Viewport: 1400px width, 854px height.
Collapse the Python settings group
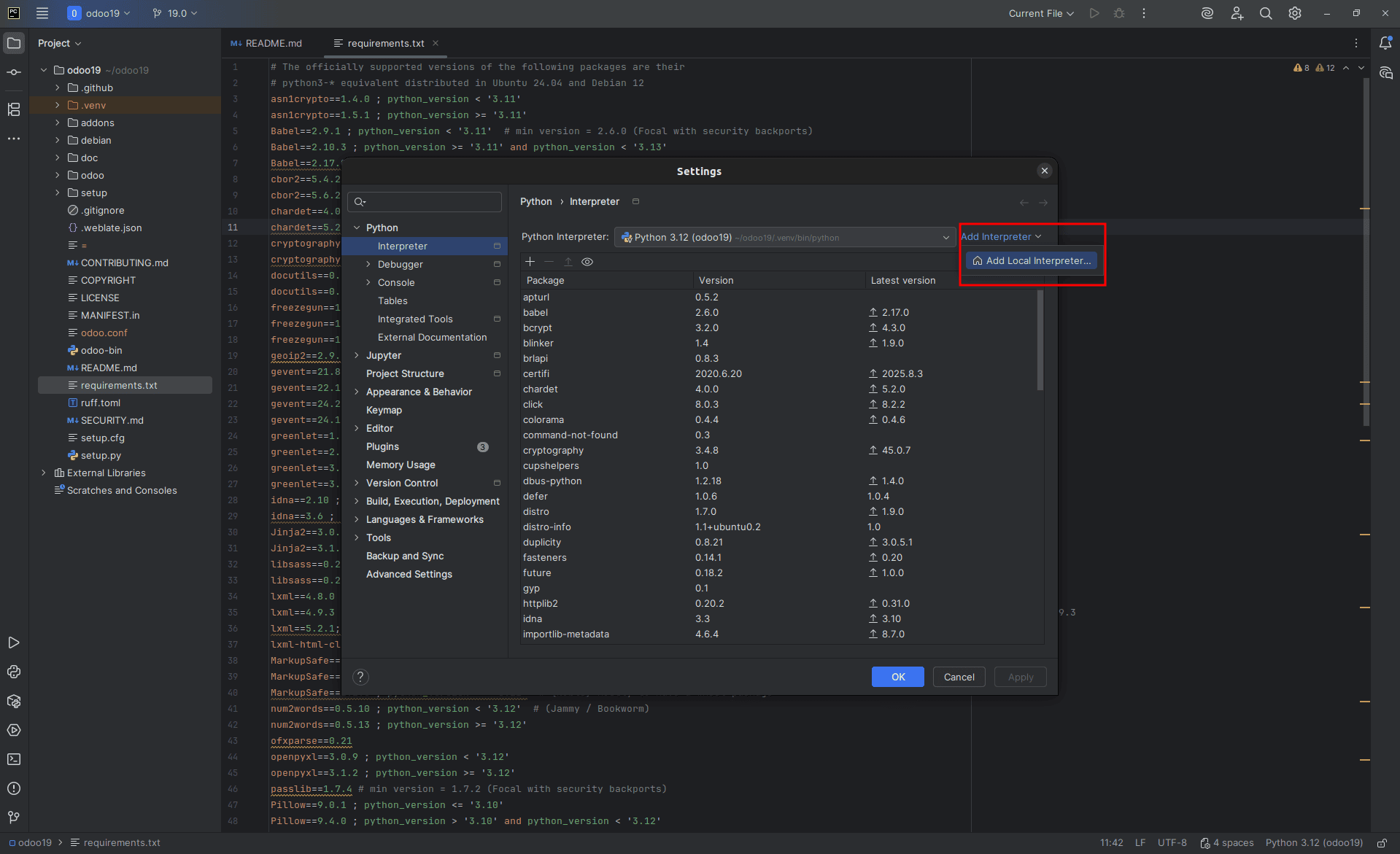click(x=357, y=228)
